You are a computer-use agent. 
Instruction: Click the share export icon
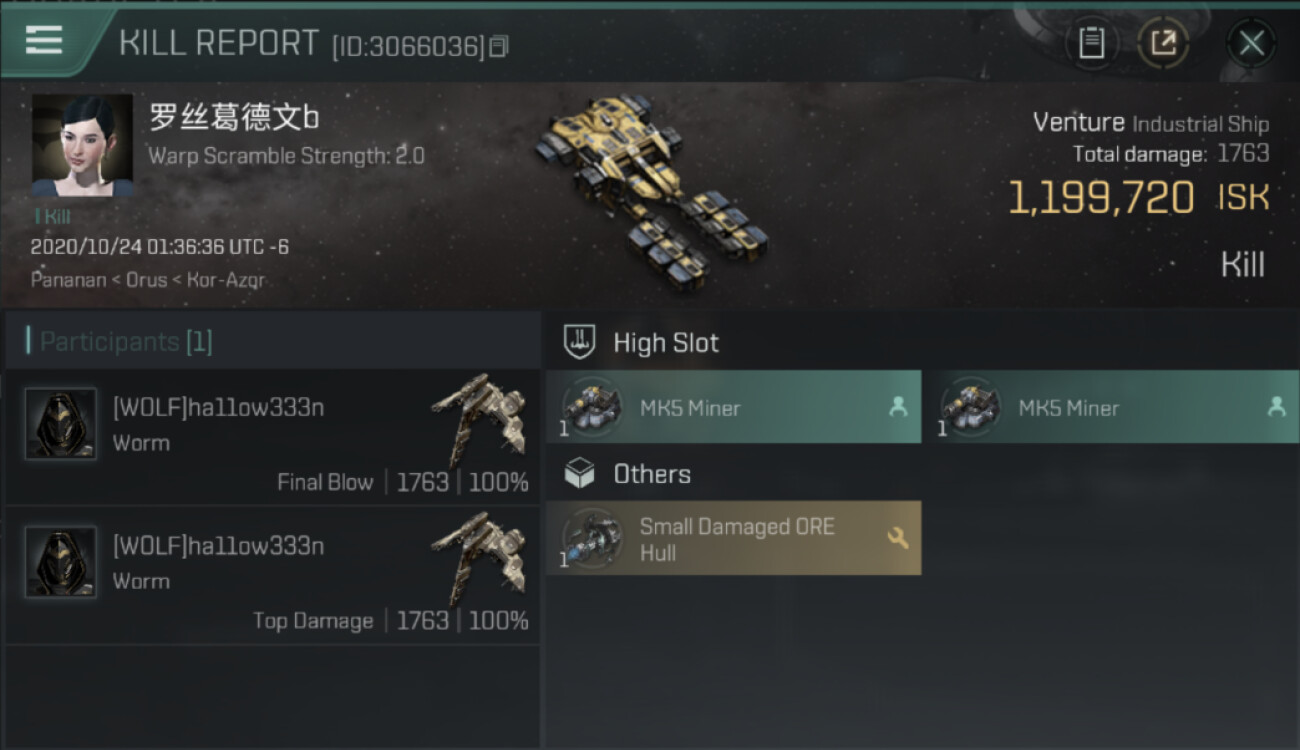click(x=1163, y=43)
